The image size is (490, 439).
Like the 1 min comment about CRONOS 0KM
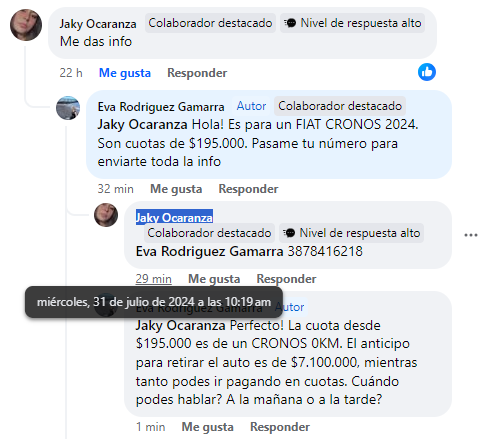pos(207,427)
